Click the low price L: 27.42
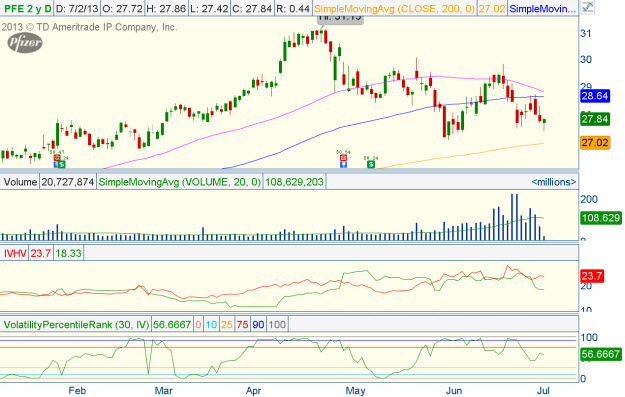 208,8
